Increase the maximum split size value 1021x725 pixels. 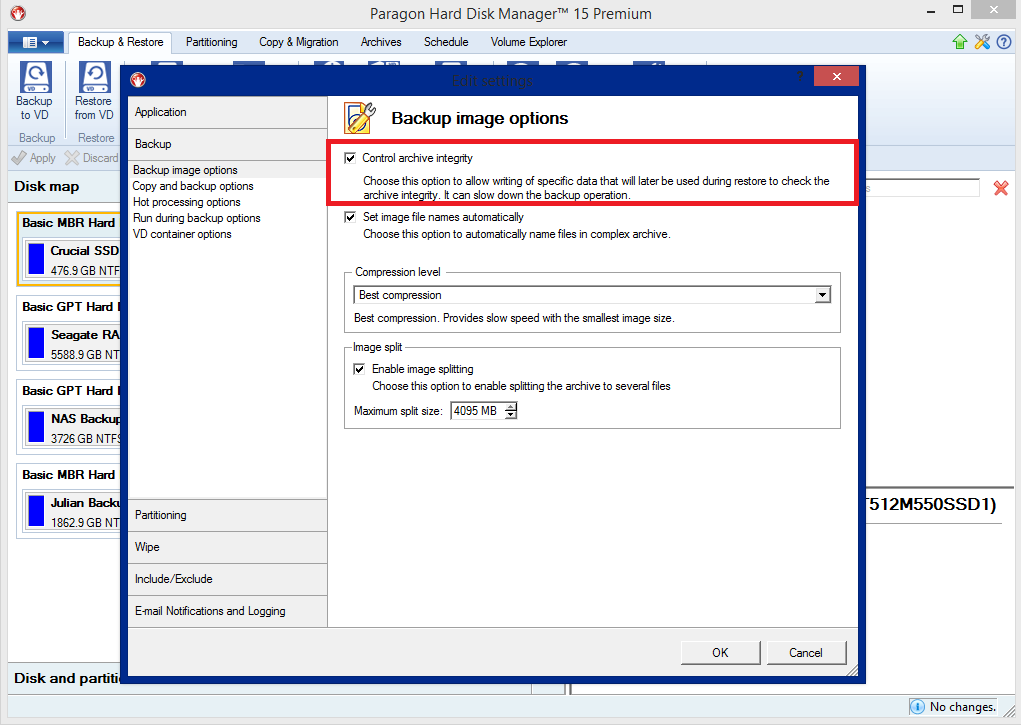click(511, 406)
